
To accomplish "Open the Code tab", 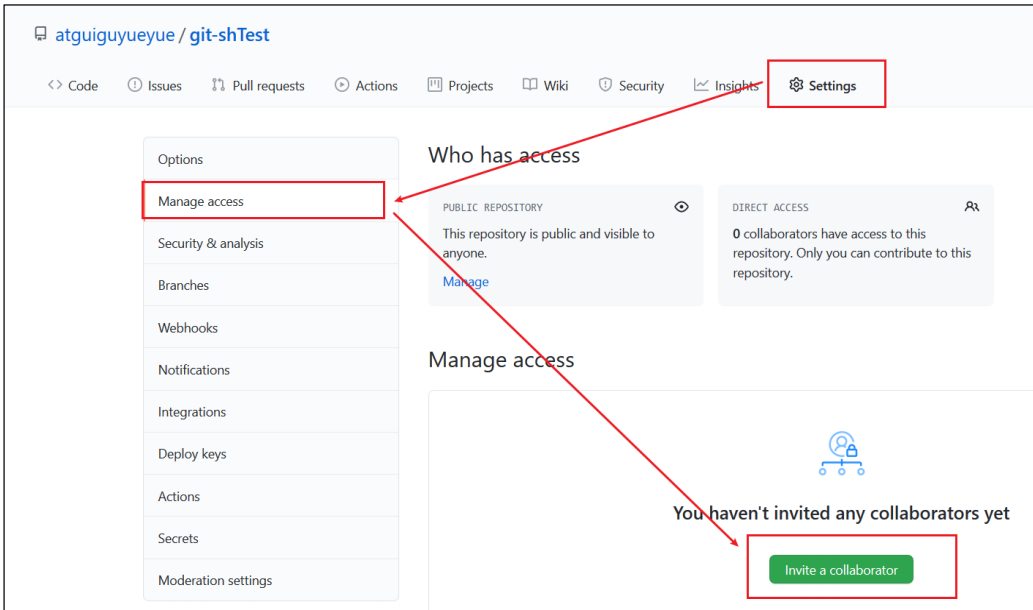I will click(x=72, y=86).
